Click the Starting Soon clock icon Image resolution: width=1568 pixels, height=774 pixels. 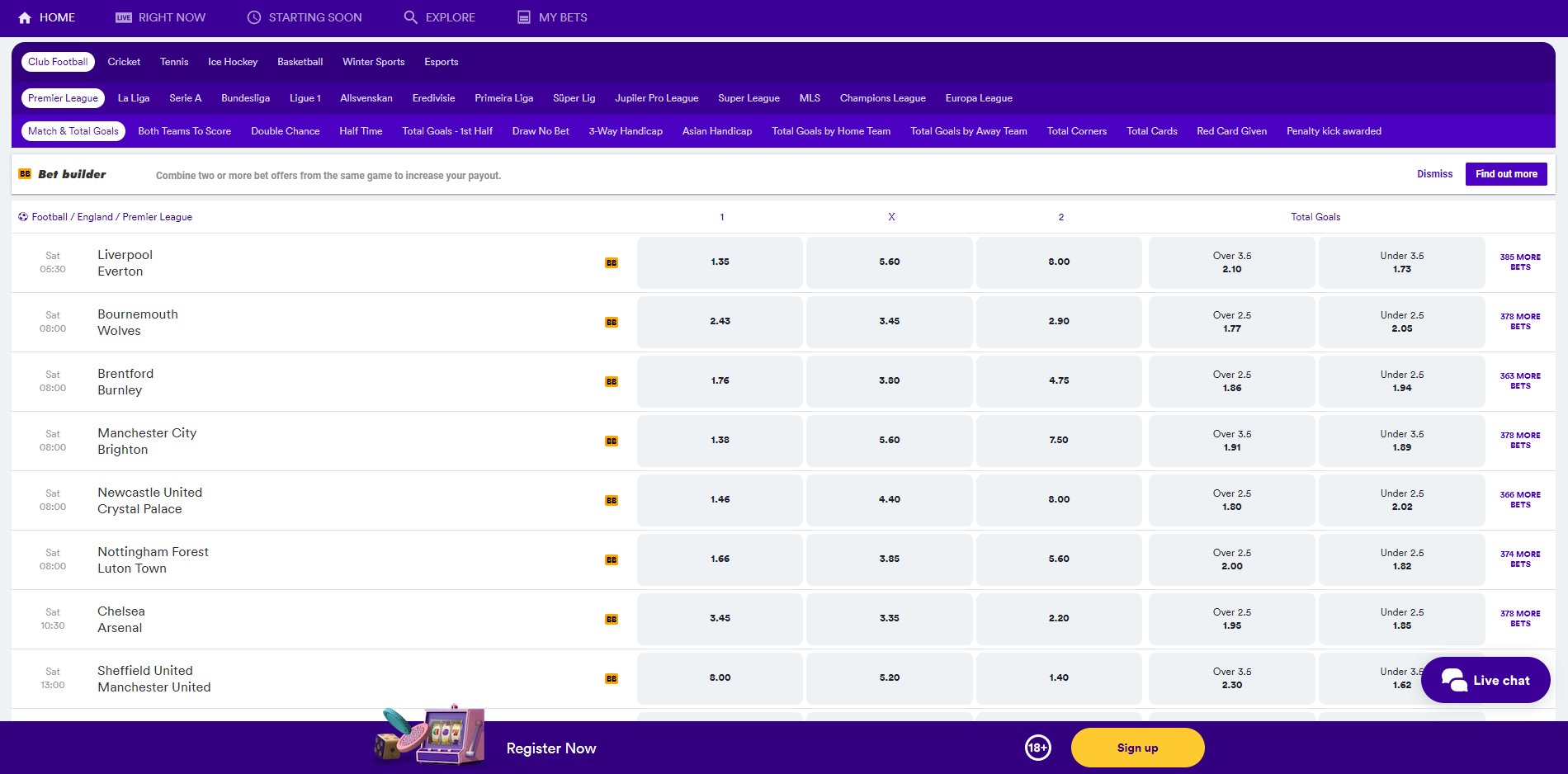pyautogui.click(x=254, y=17)
